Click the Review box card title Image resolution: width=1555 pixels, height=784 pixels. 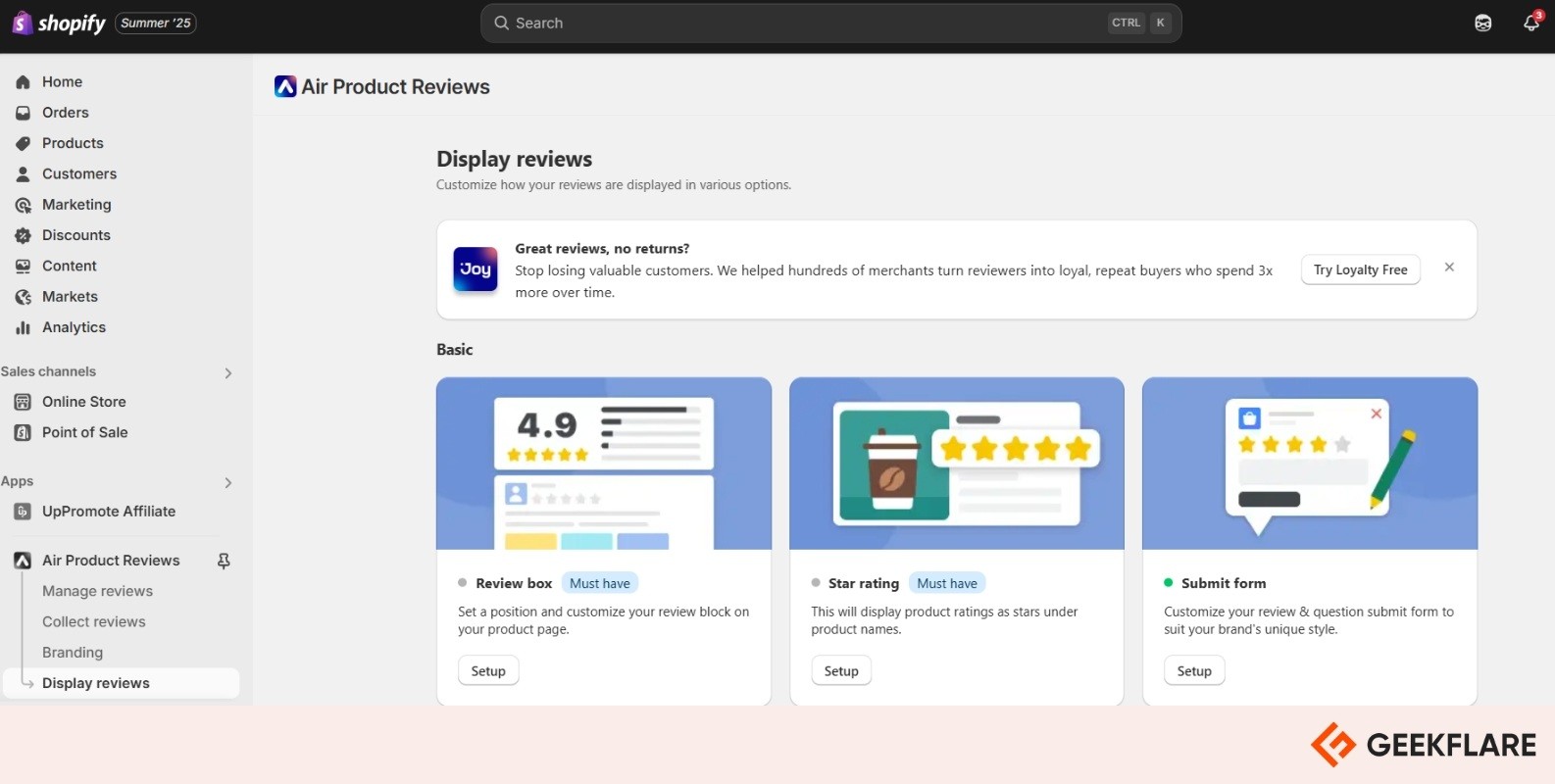tap(514, 583)
